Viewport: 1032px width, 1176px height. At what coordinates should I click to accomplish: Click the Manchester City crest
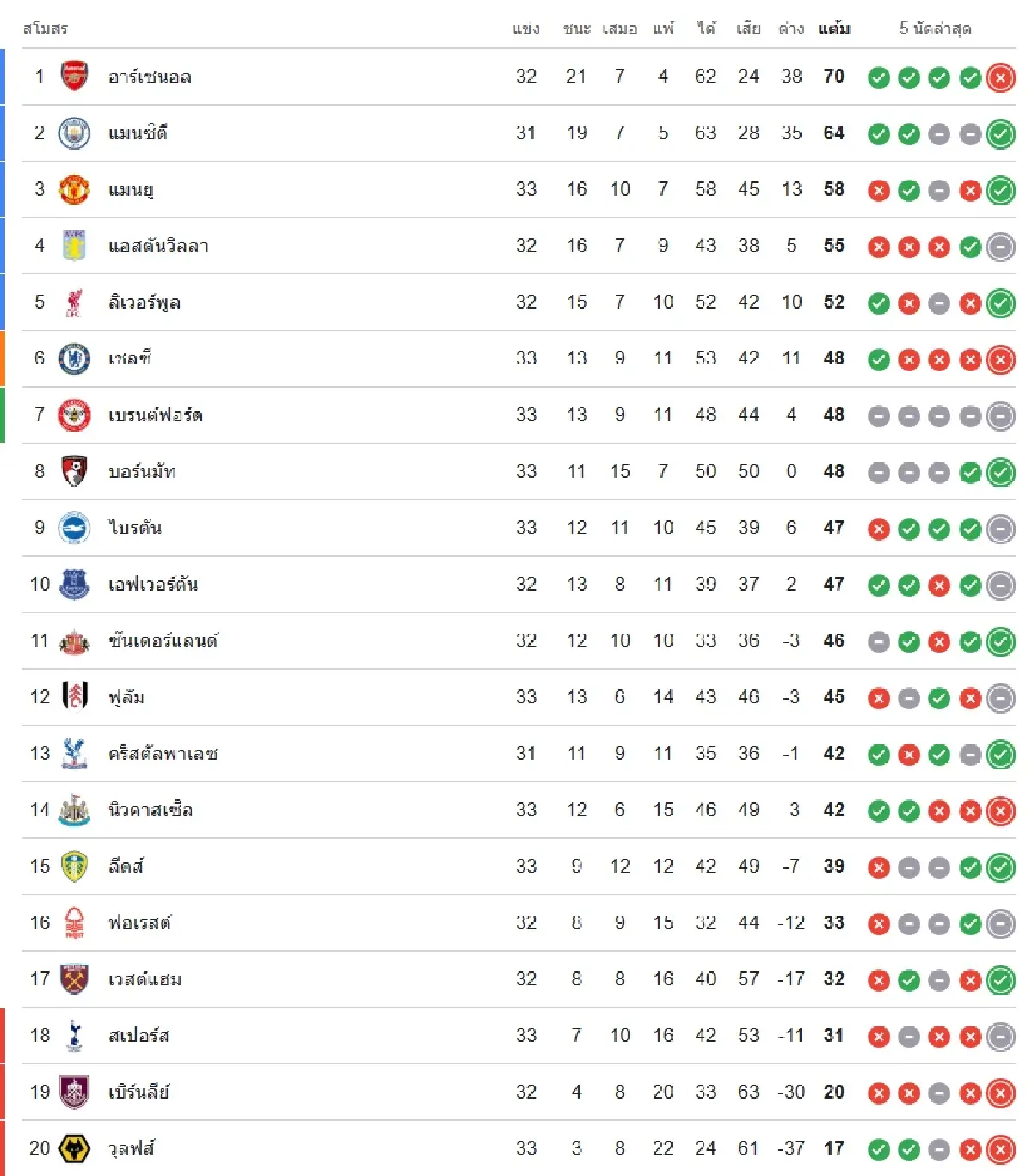click(x=74, y=133)
